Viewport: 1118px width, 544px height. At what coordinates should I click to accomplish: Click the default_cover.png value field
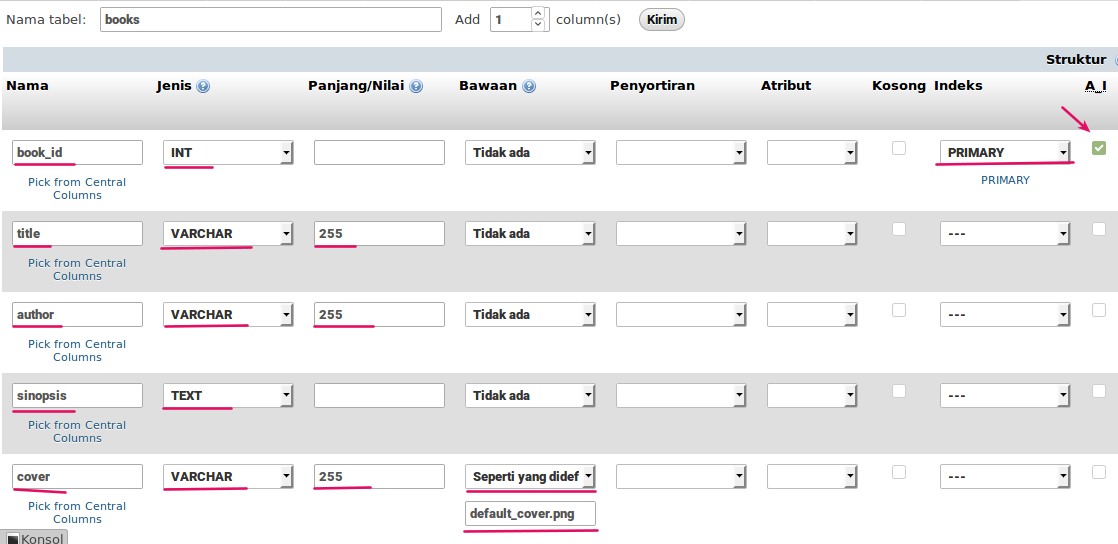tap(531, 514)
